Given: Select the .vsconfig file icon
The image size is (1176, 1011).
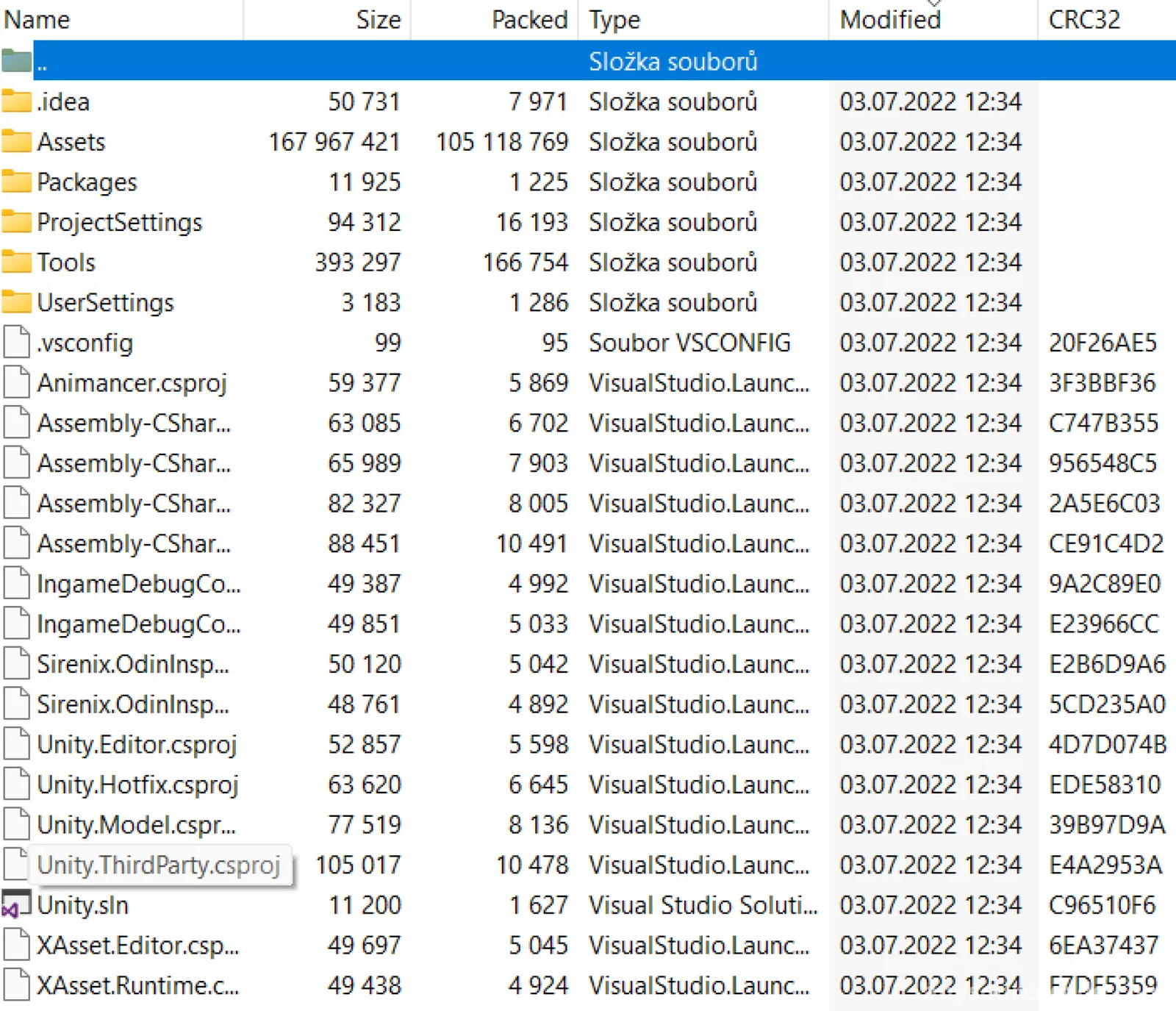Looking at the screenshot, I should [16, 343].
